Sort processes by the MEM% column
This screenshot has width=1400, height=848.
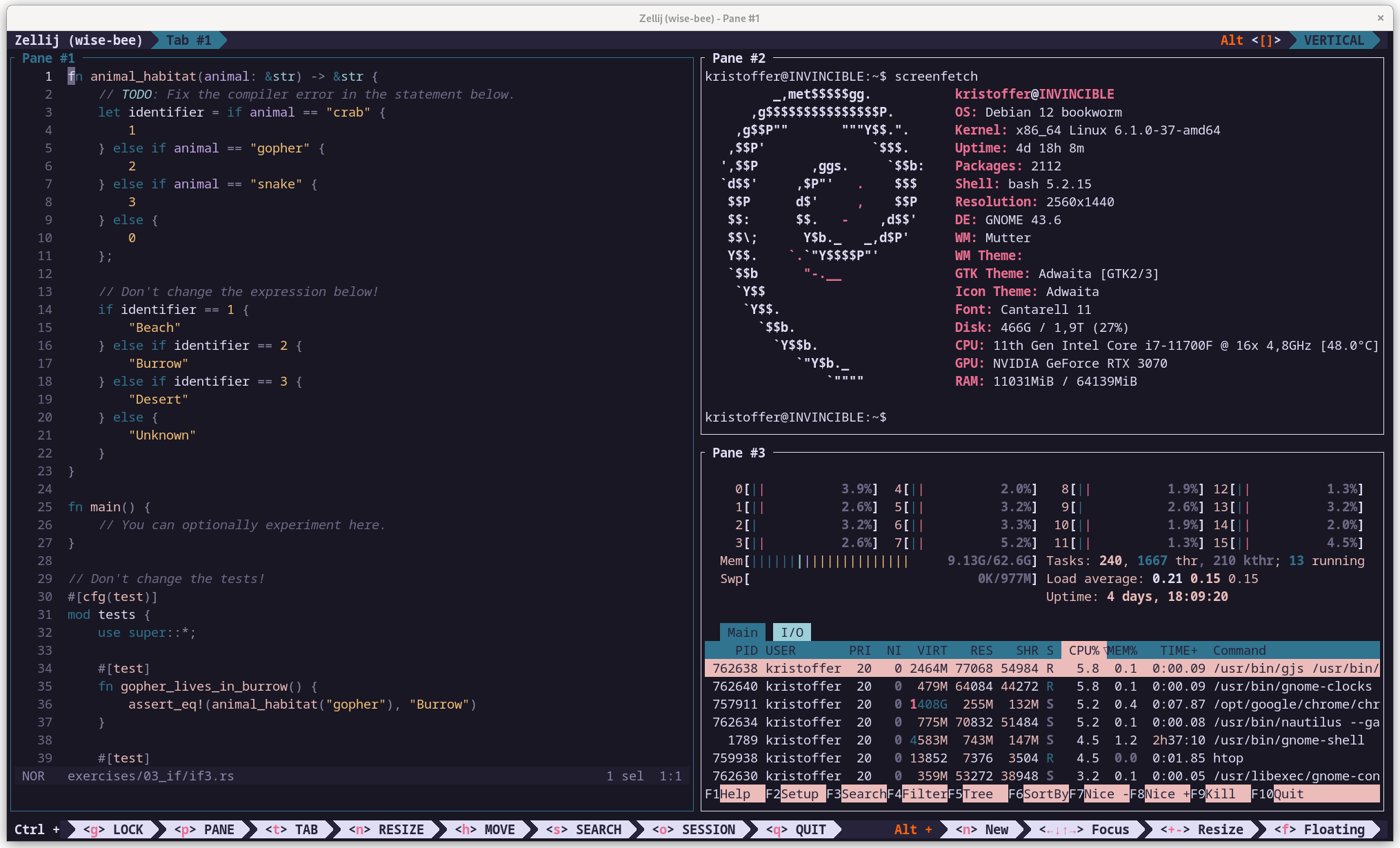(x=1124, y=650)
